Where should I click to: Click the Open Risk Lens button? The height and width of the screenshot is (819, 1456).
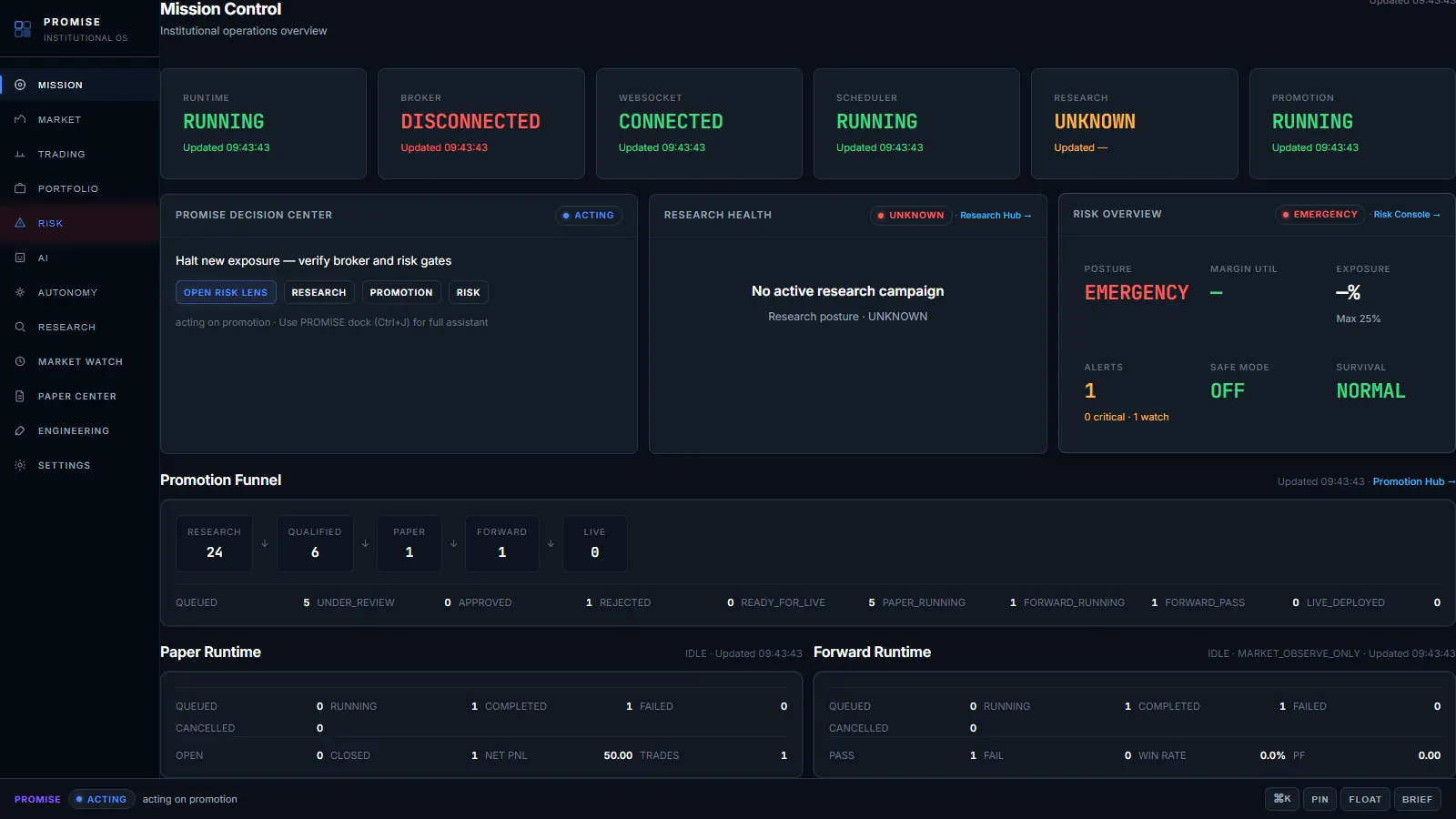click(226, 292)
